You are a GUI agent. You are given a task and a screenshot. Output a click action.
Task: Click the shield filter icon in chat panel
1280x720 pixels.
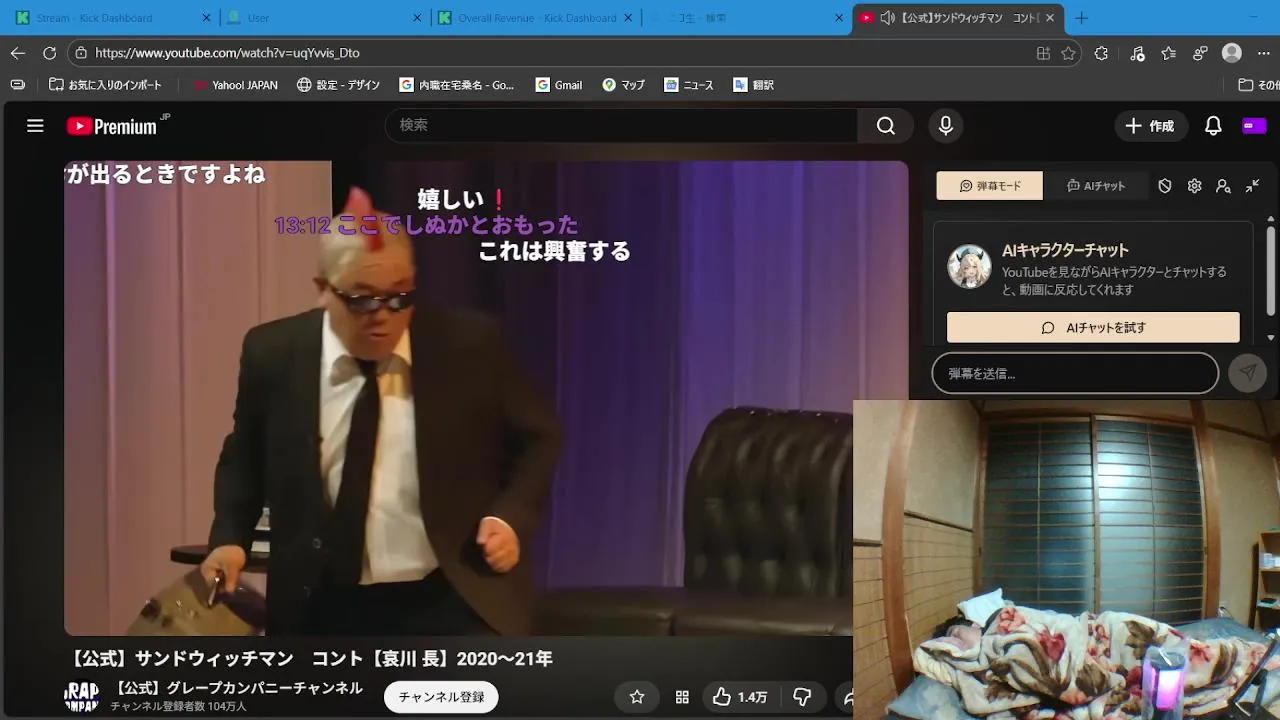pos(1165,186)
